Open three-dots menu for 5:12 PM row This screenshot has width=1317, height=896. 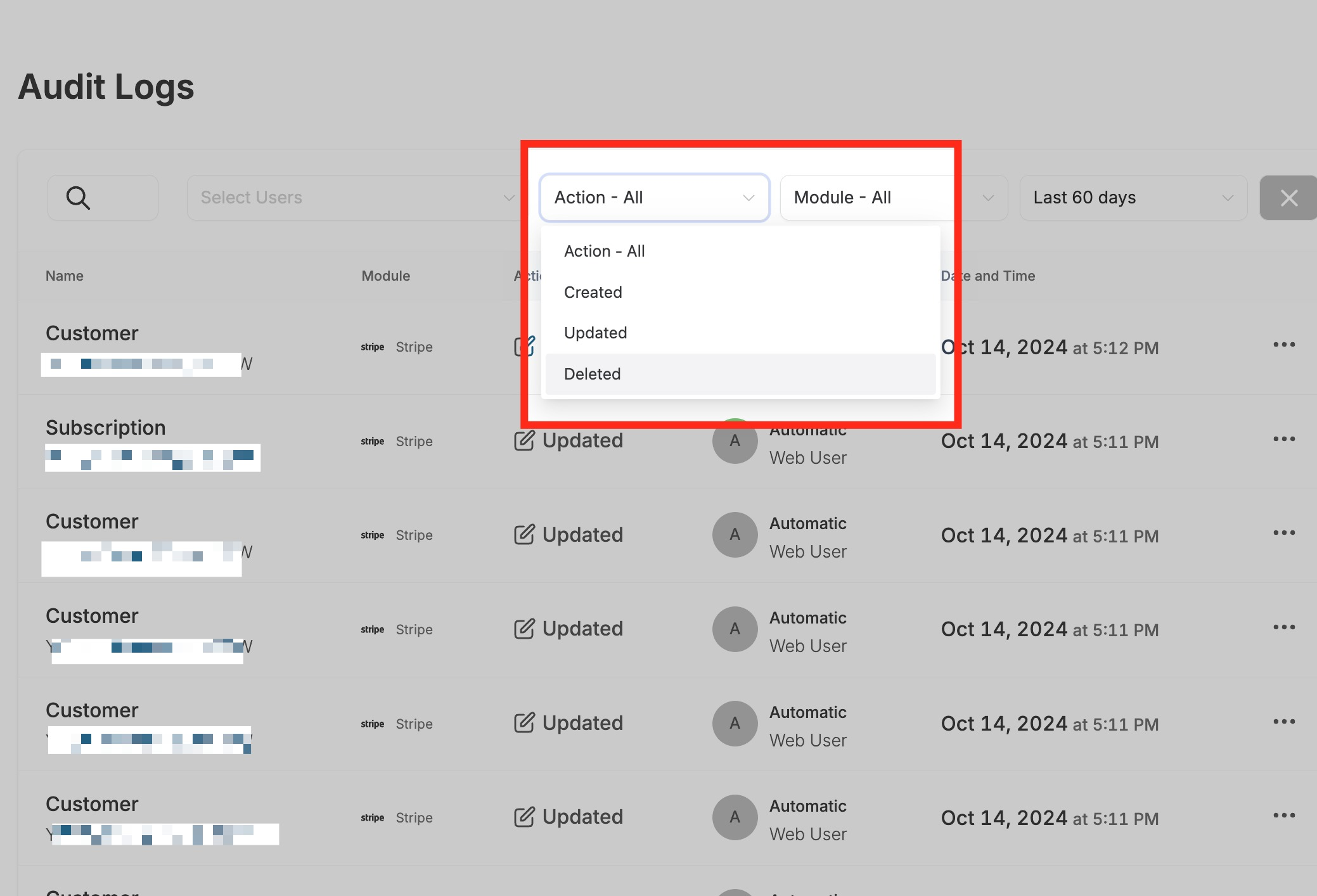(x=1283, y=345)
